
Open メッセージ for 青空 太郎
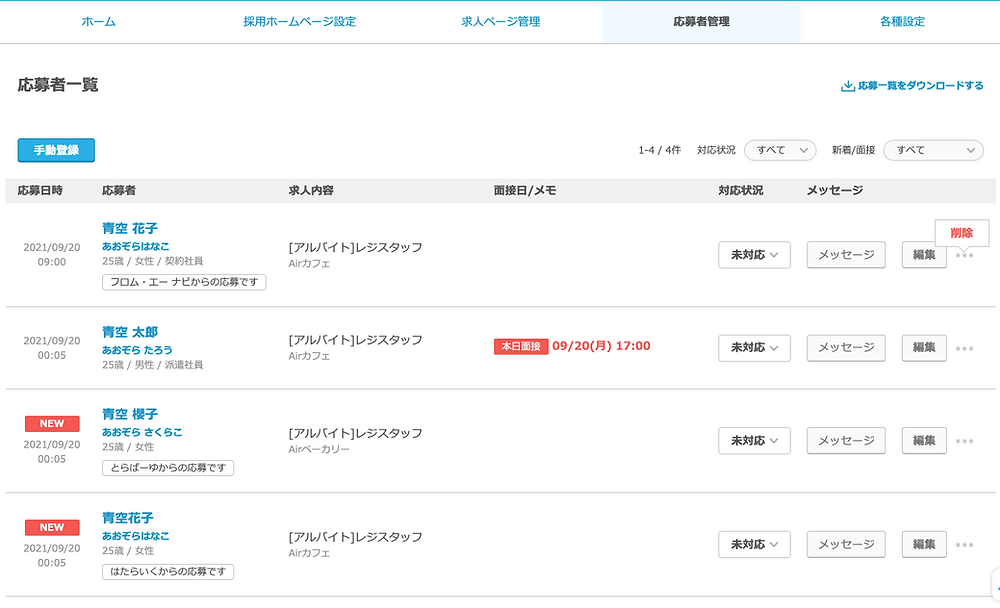point(846,348)
